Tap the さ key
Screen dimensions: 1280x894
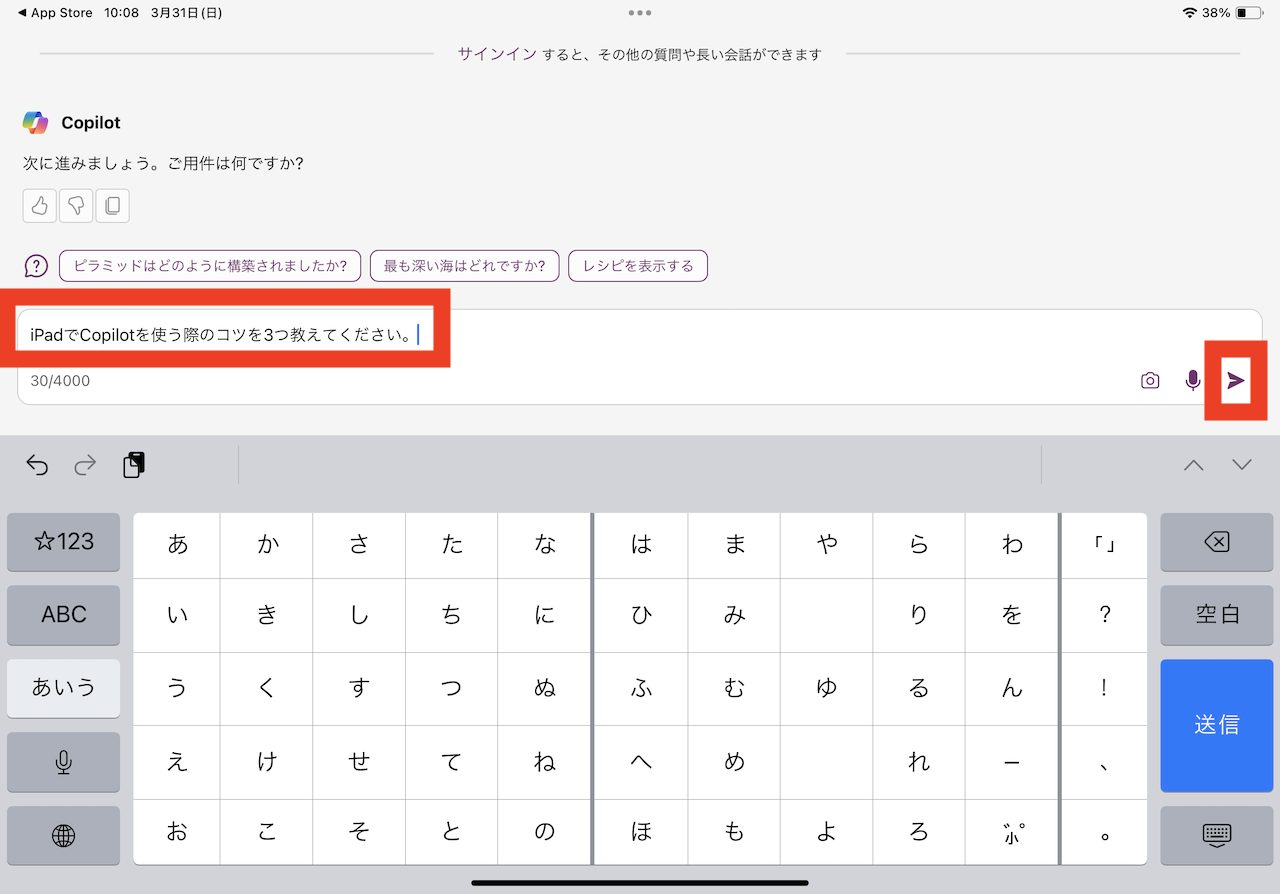click(x=359, y=545)
